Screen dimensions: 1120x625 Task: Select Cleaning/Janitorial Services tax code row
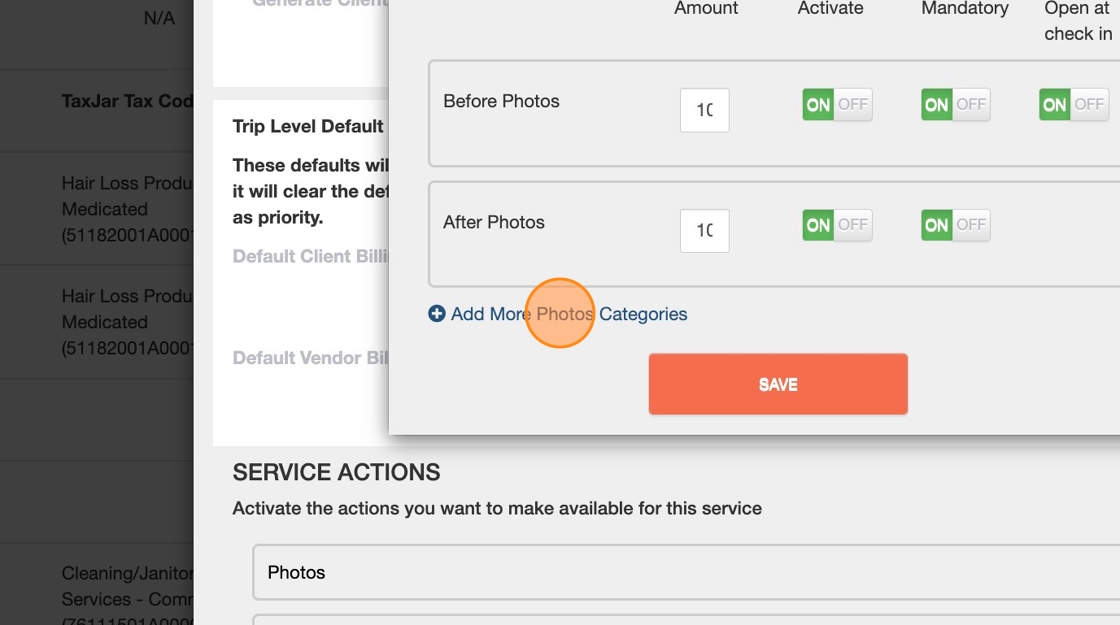coord(127,586)
